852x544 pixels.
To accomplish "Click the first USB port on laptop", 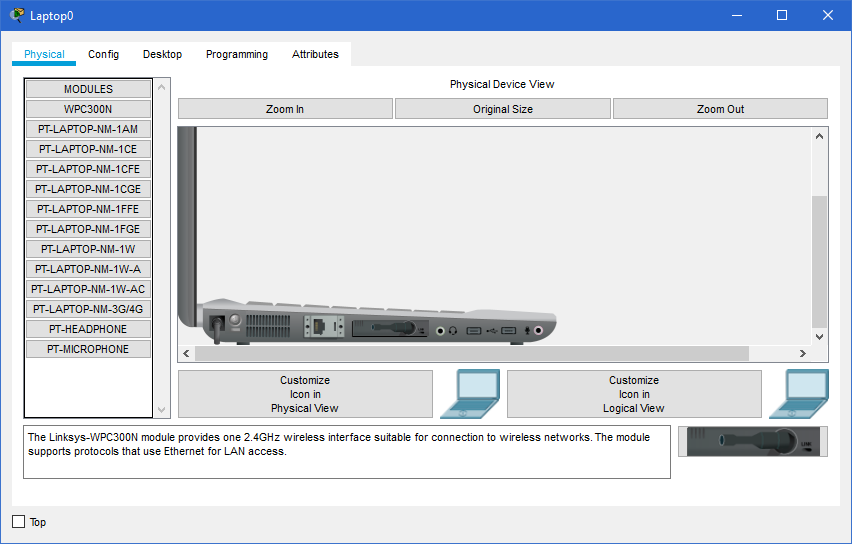I will pos(474,330).
